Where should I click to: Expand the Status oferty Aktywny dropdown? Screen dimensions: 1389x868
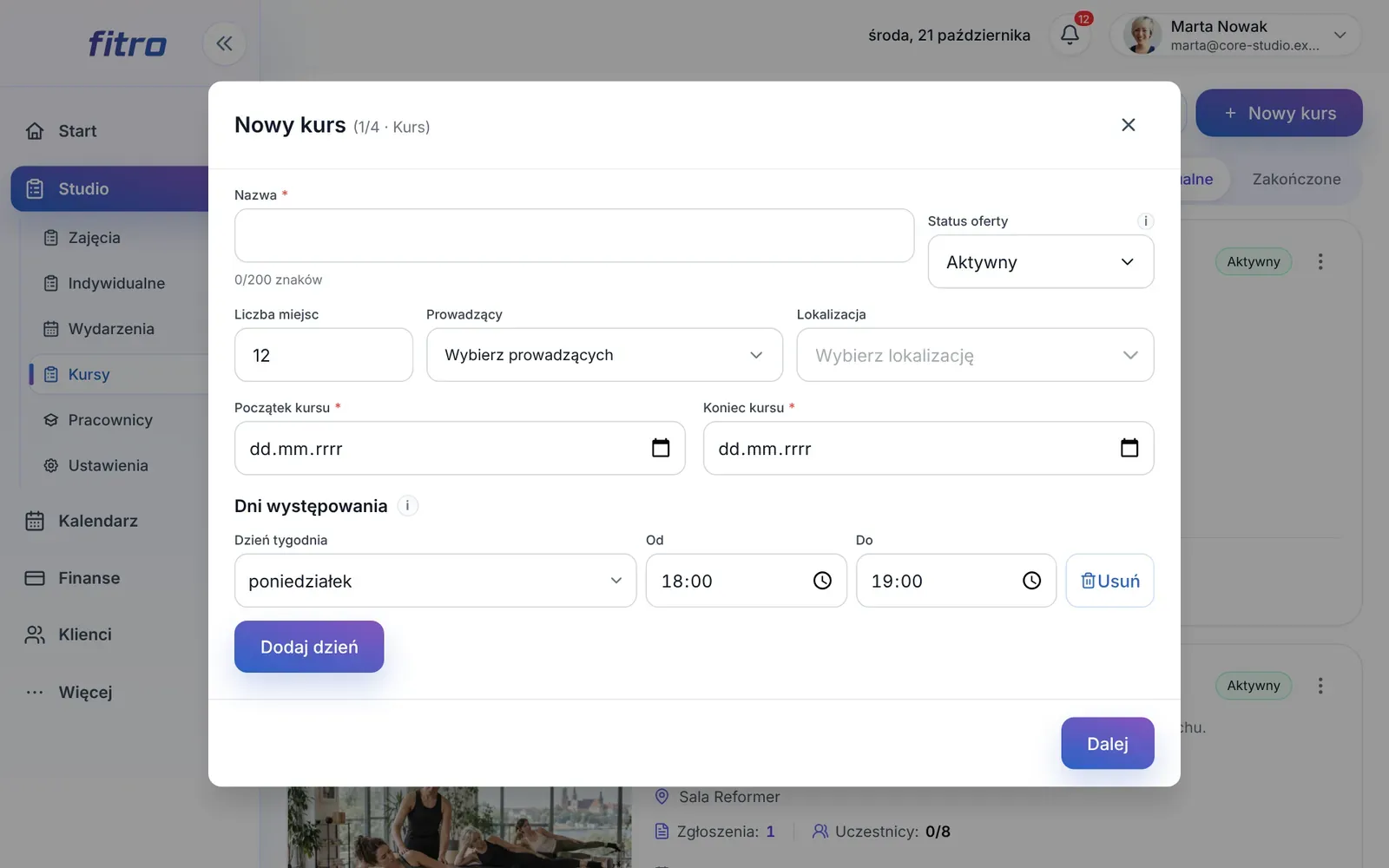1040,261
